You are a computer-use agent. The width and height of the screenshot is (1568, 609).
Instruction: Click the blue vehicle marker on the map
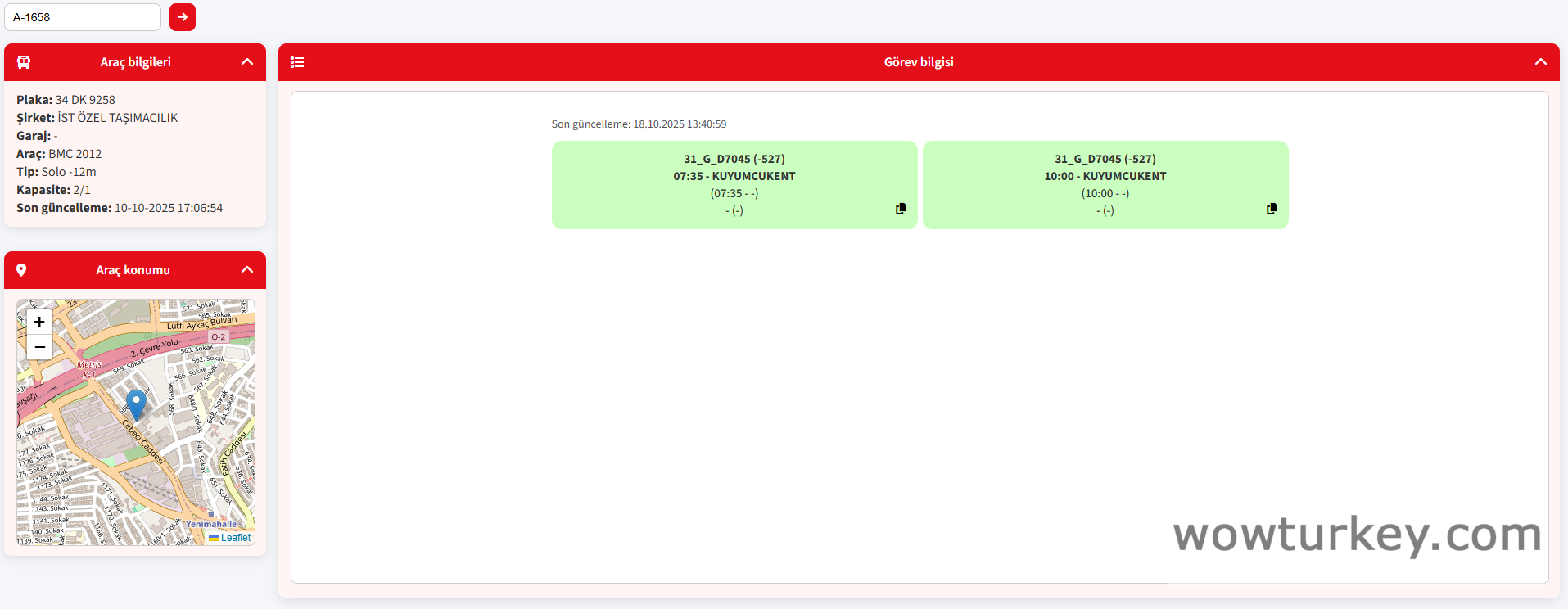(x=136, y=404)
